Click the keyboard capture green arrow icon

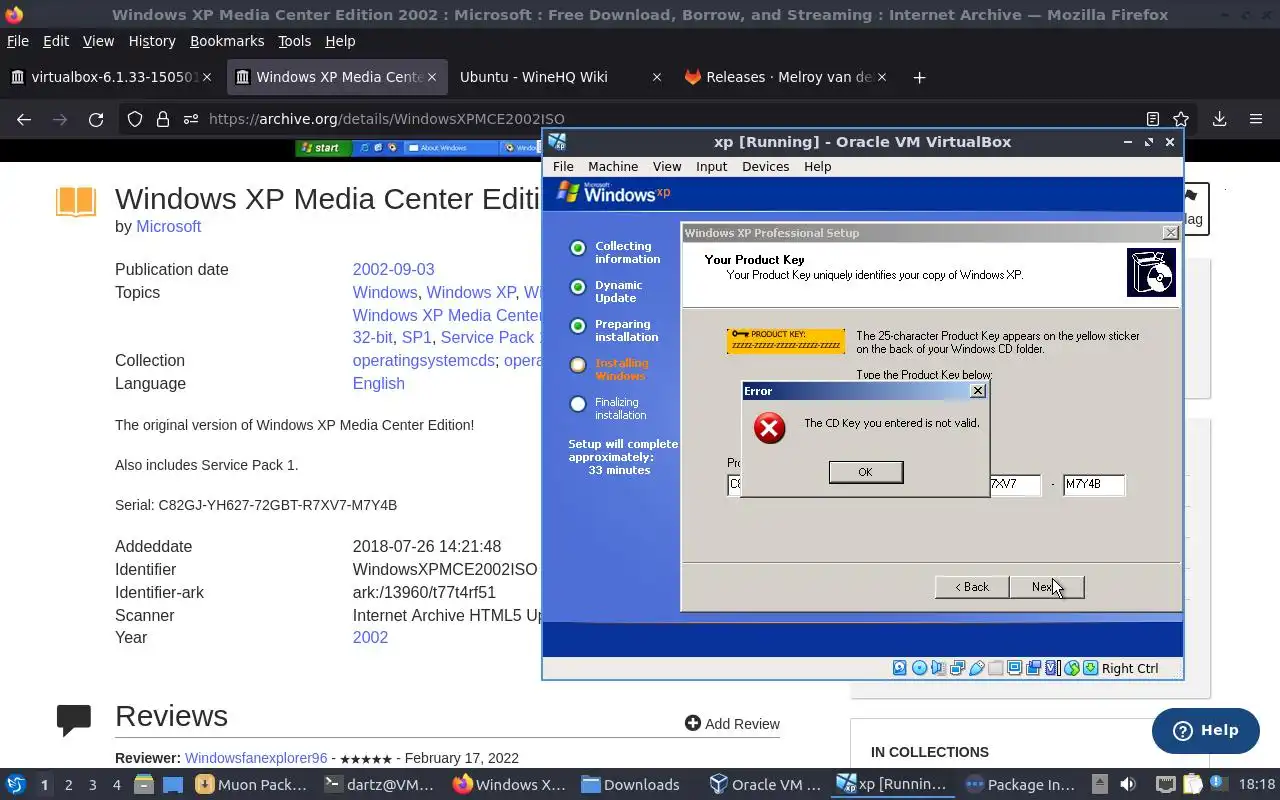(x=1090, y=668)
